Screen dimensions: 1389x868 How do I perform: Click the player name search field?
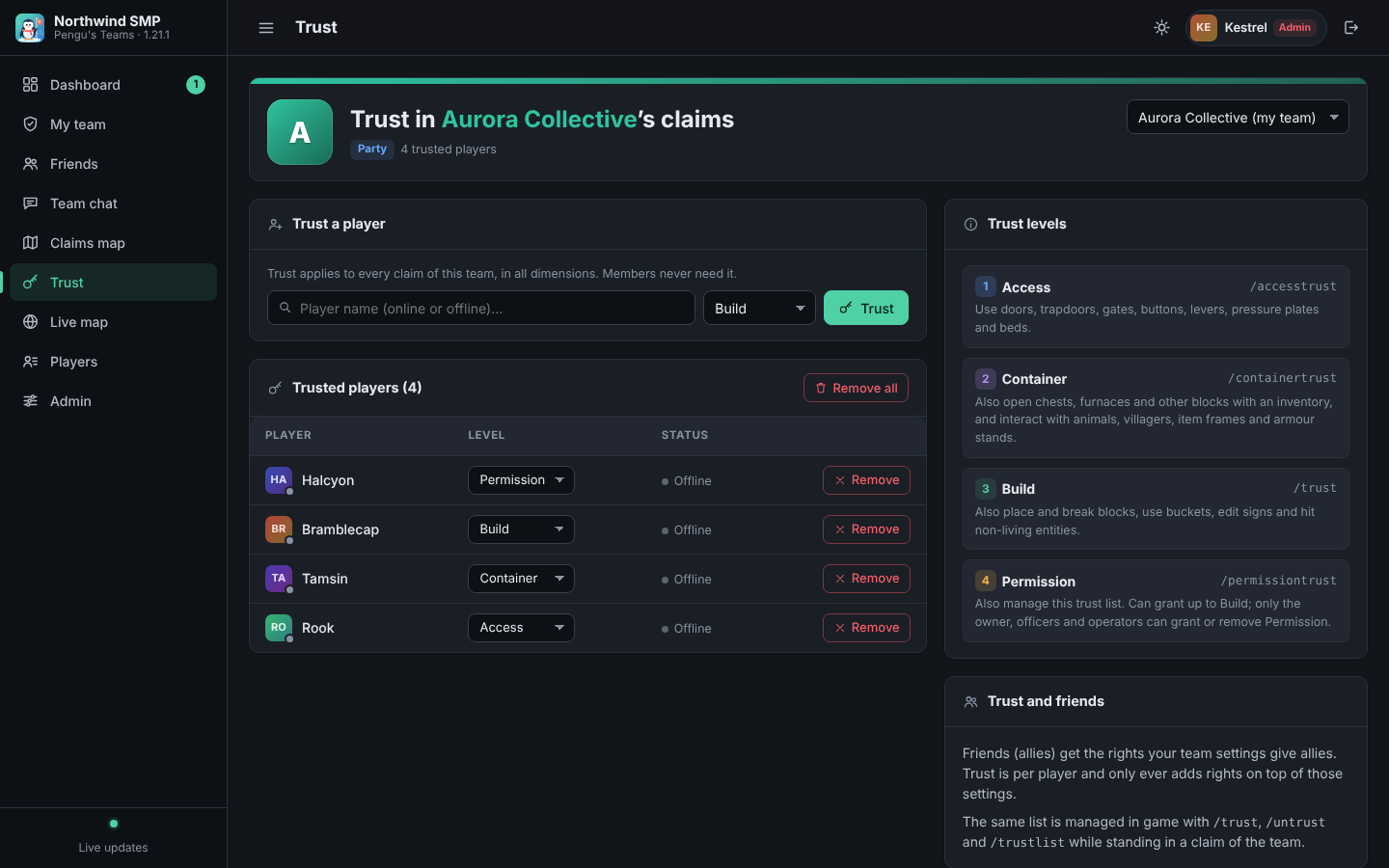pyautogui.click(x=481, y=309)
